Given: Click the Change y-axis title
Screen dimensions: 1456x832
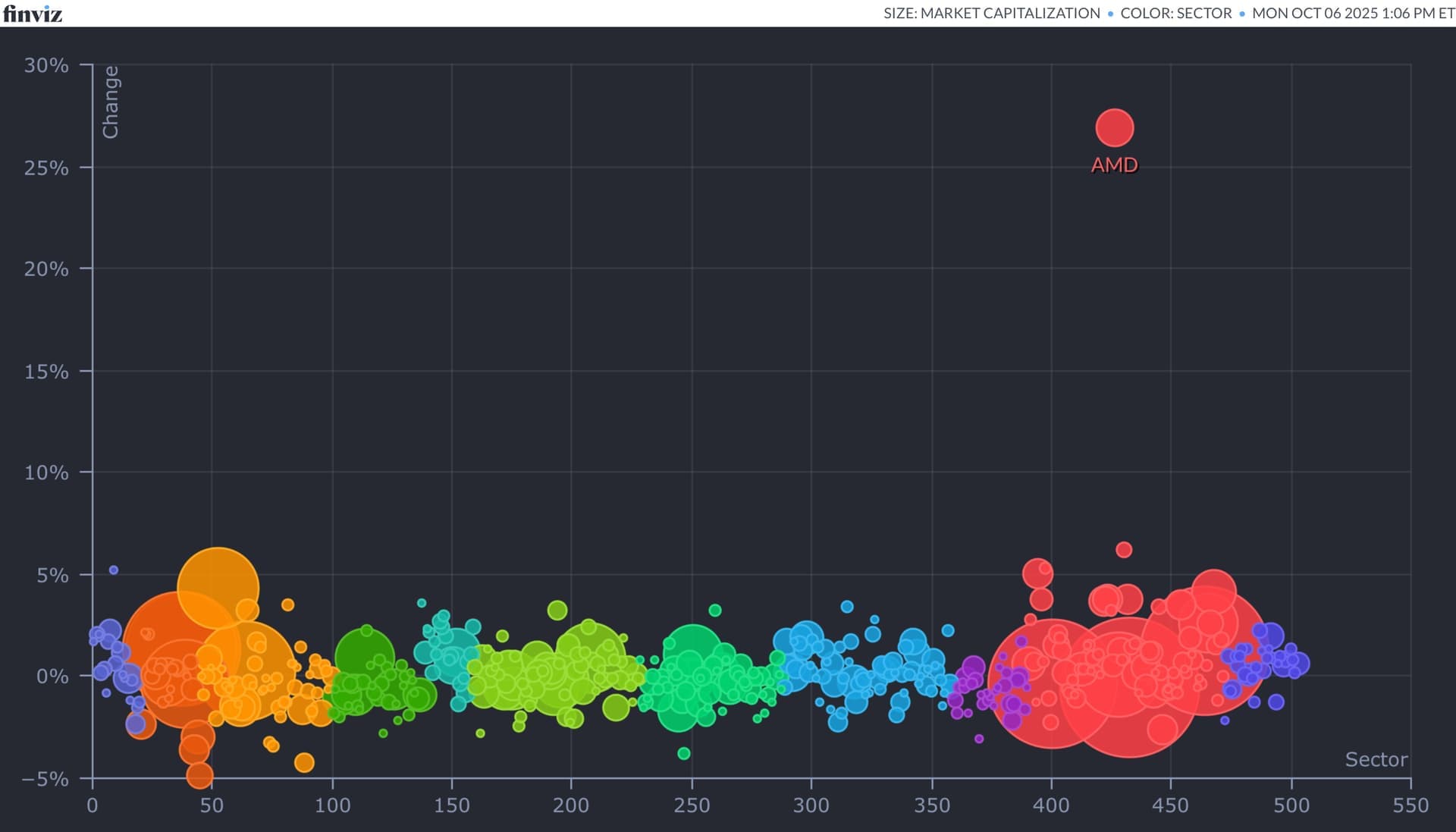Looking at the screenshot, I should 111,102.
